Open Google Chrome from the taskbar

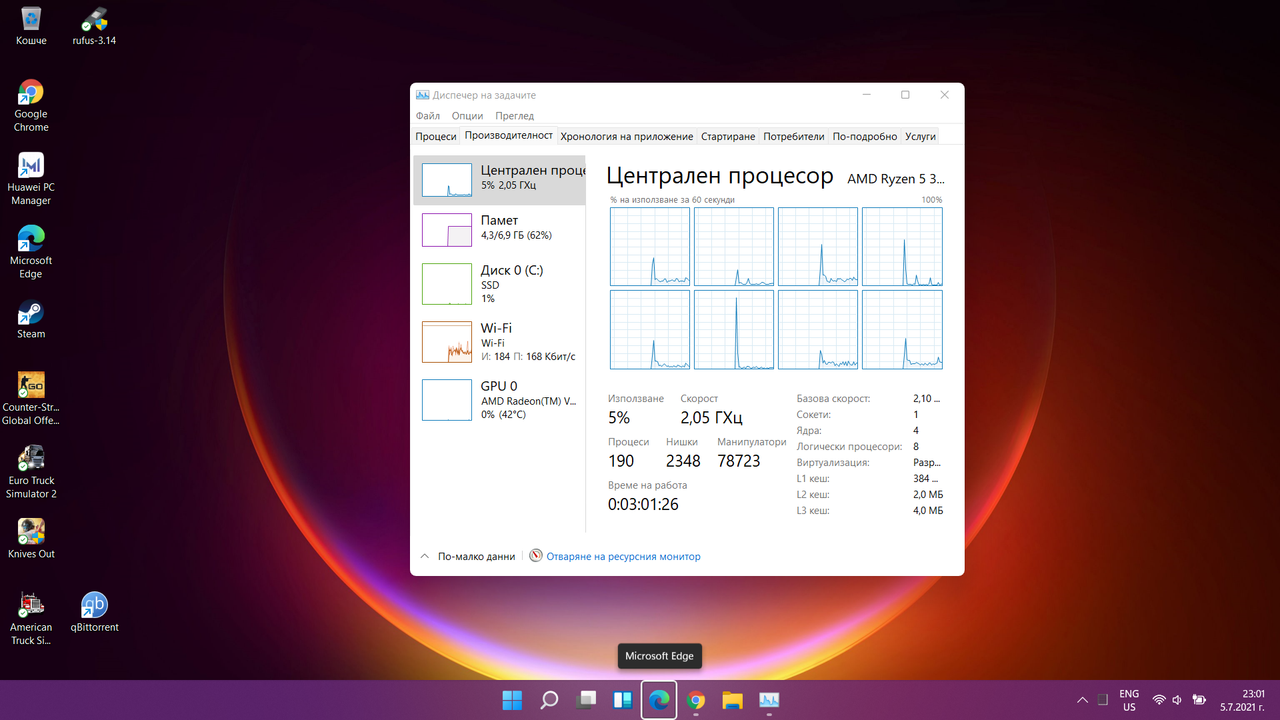696,700
